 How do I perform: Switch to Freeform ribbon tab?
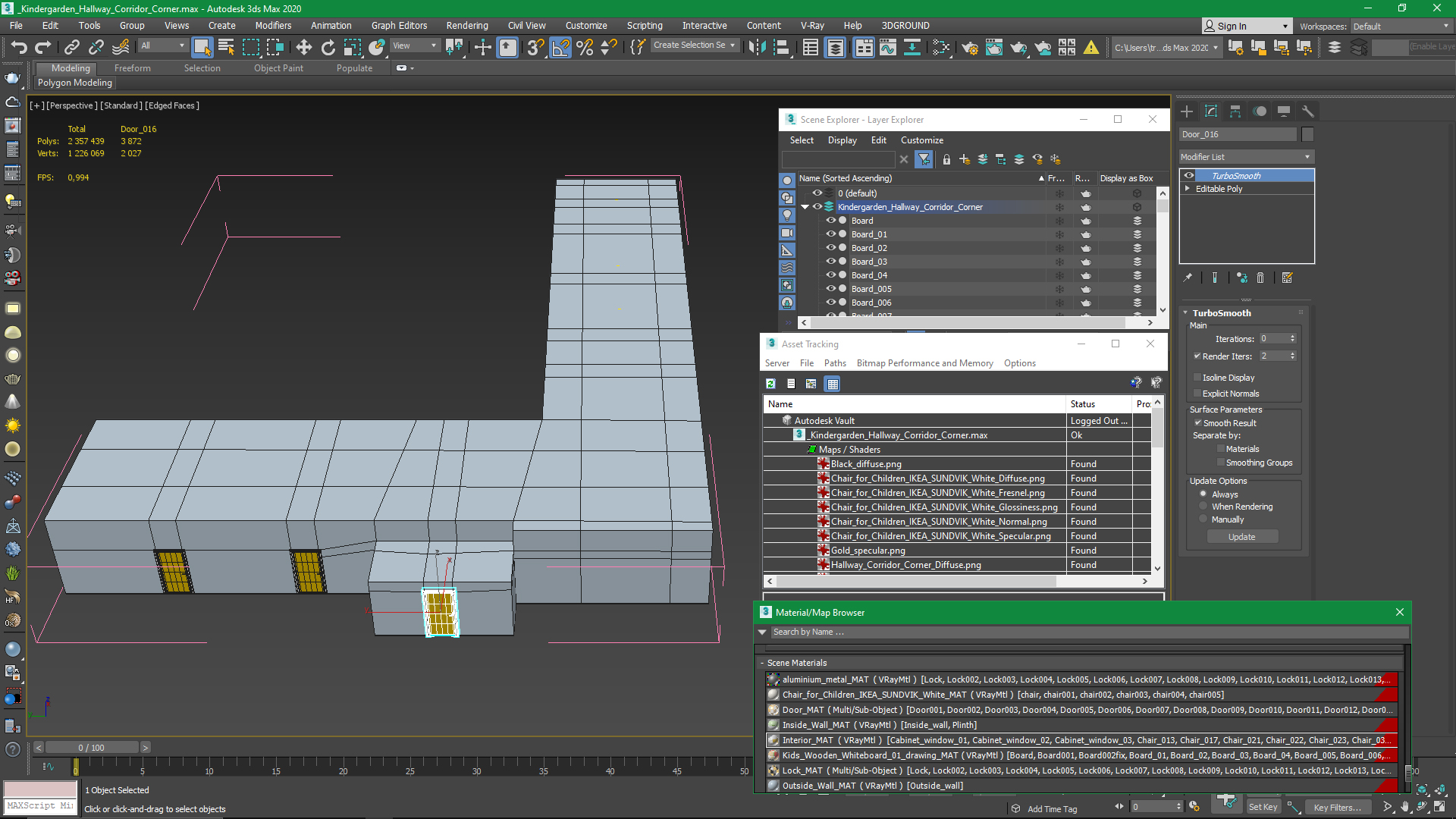click(x=133, y=68)
